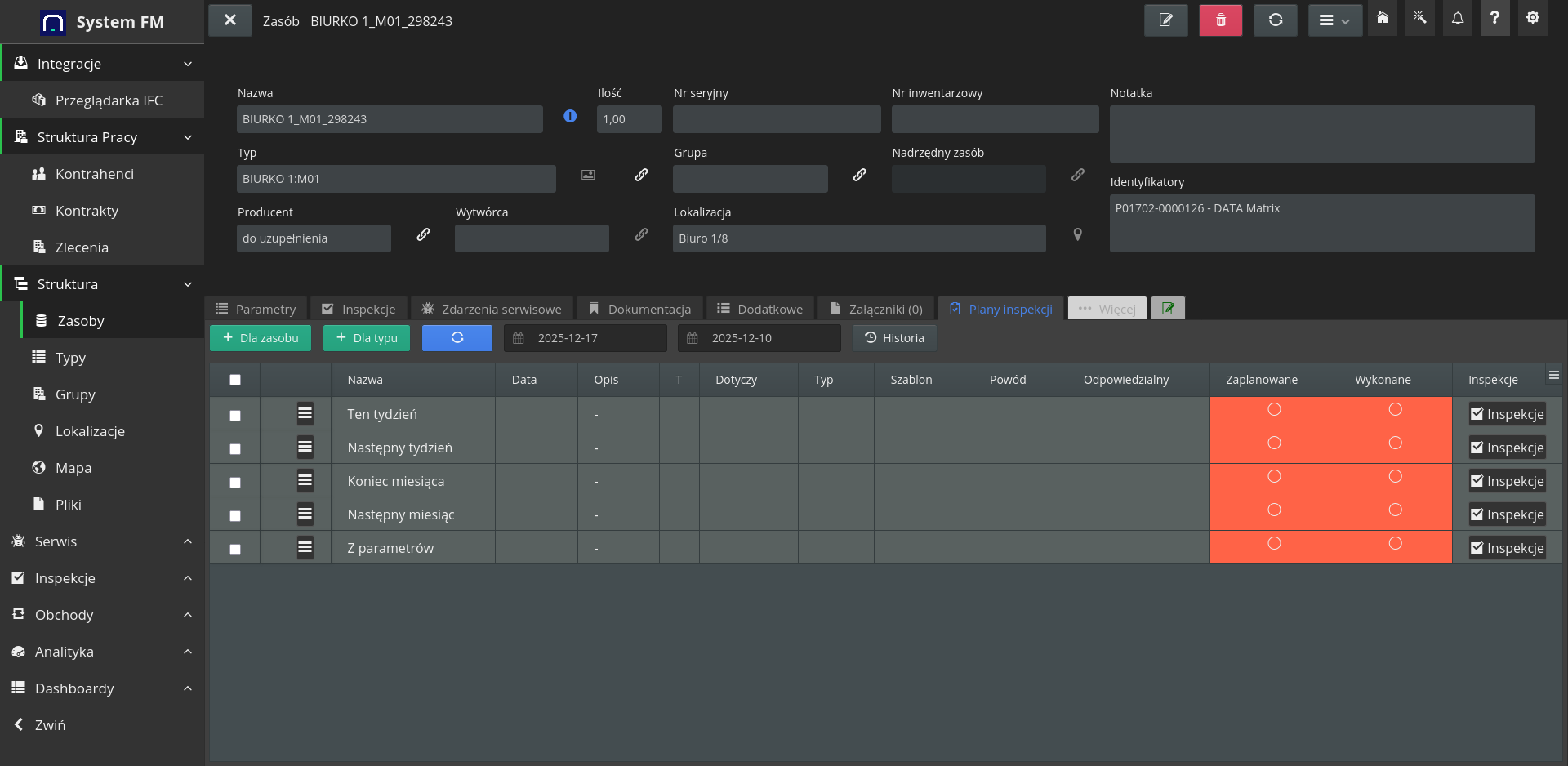Open the hamburger list dropdown in top toolbar
The width and height of the screenshot is (1568, 766).
[1334, 20]
